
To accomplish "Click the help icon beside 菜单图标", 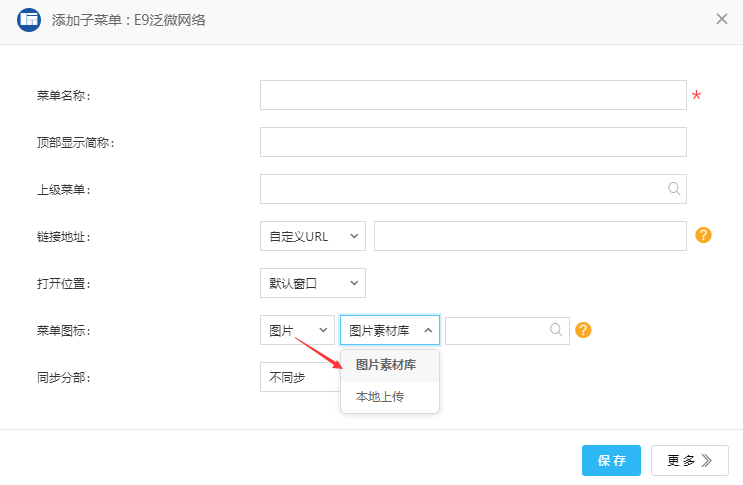I will pyautogui.click(x=584, y=330).
